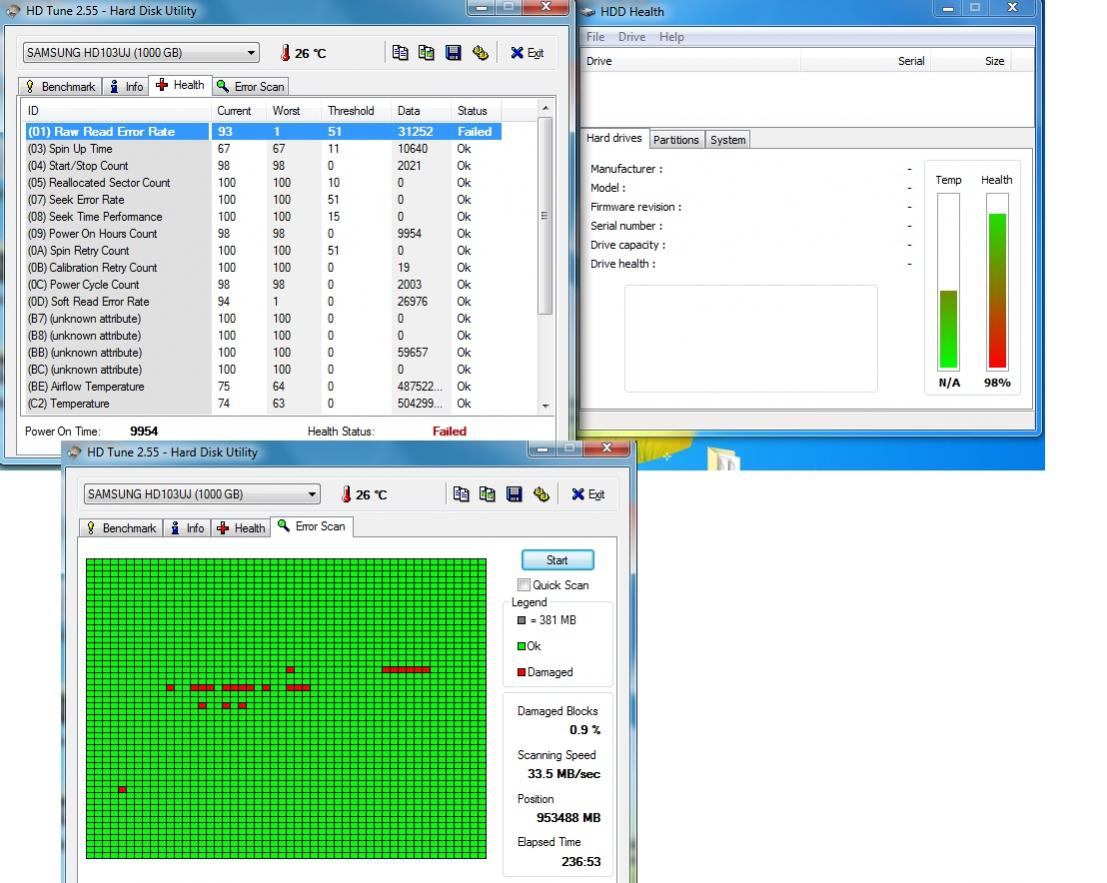Viewport: 1107px width, 883px height.
Task: Click Exit in lower HD Tune window
Action: pyautogui.click(x=587, y=494)
